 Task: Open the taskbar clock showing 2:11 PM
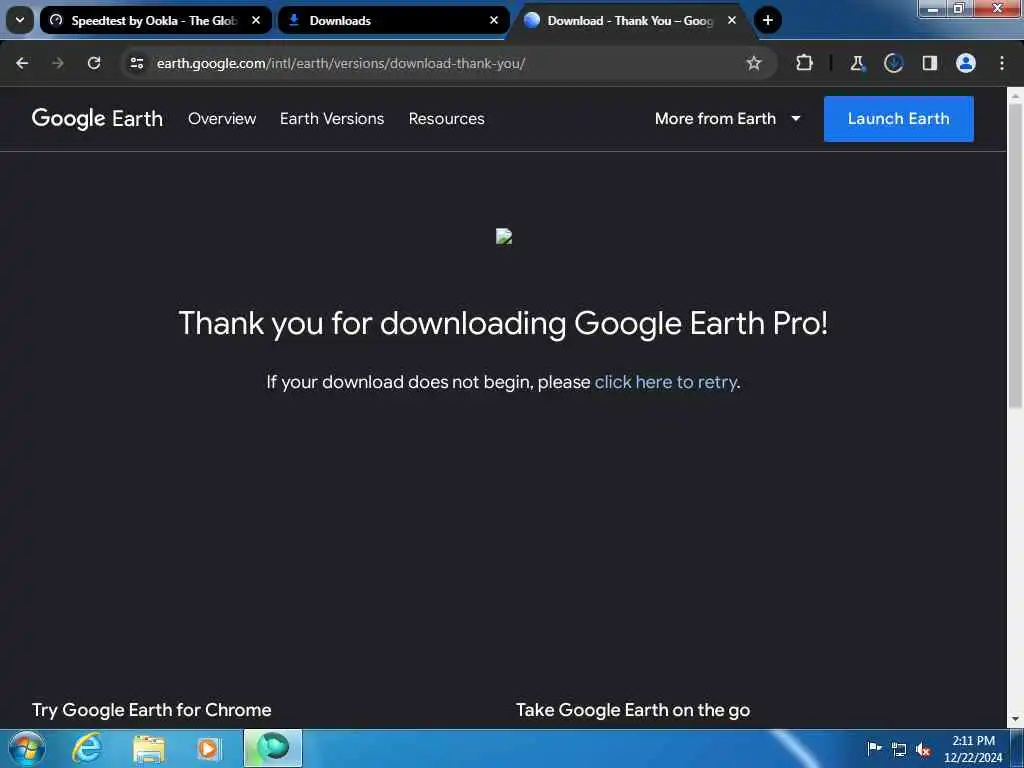point(973,749)
